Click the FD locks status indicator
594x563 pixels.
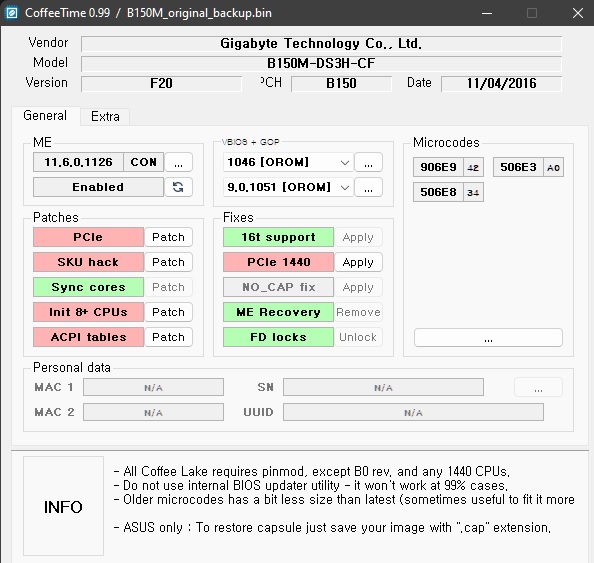pyautogui.click(x=278, y=337)
